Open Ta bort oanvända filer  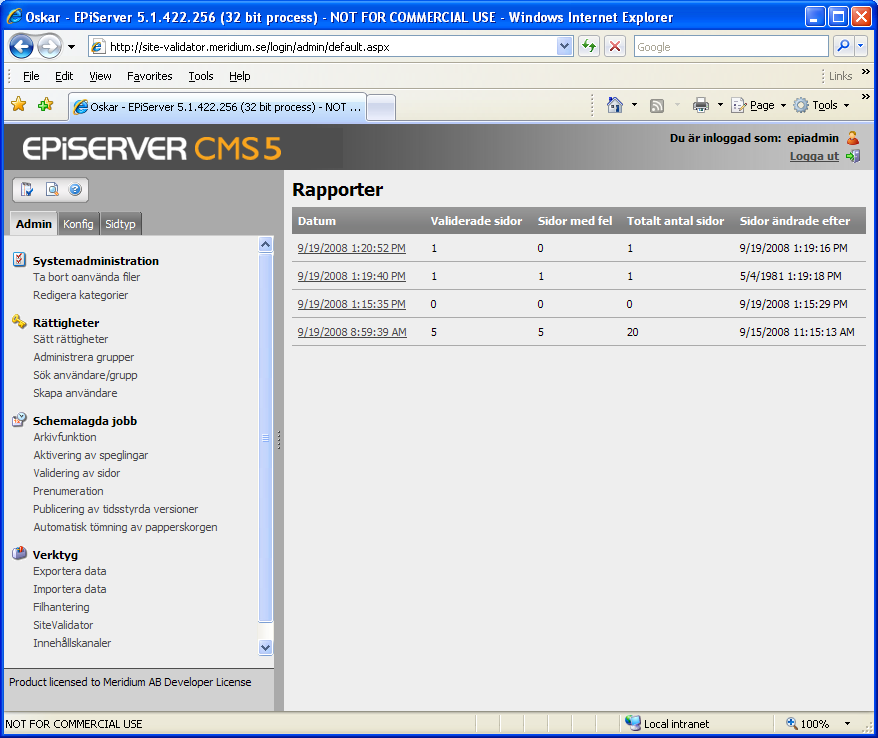point(87,277)
